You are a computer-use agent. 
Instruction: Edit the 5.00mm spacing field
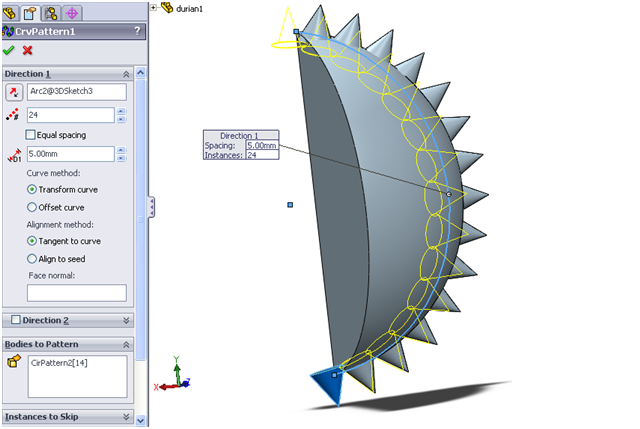pyautogui.click(x=71, y=154)
